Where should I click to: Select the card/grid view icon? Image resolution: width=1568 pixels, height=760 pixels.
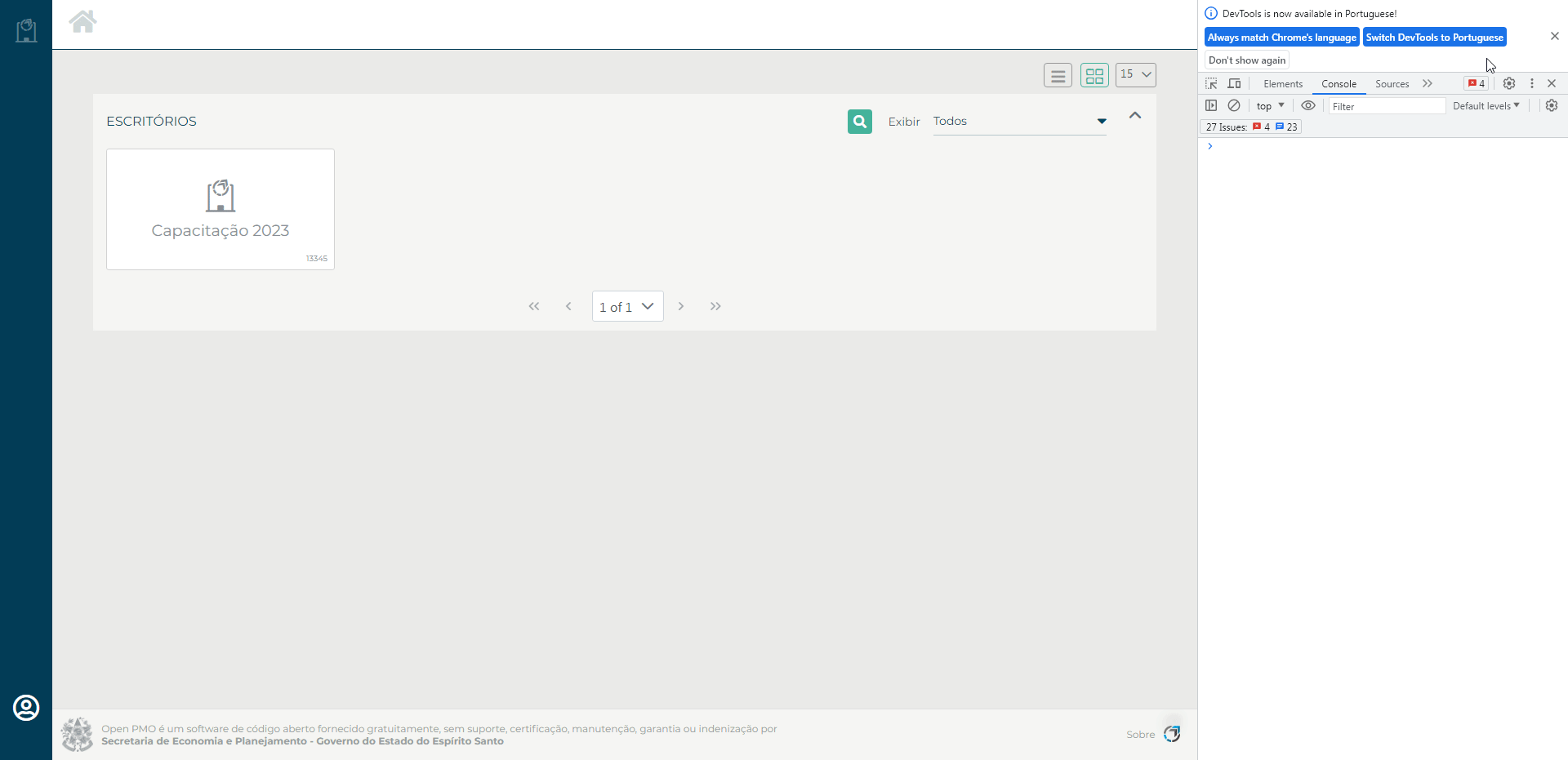1094,74
